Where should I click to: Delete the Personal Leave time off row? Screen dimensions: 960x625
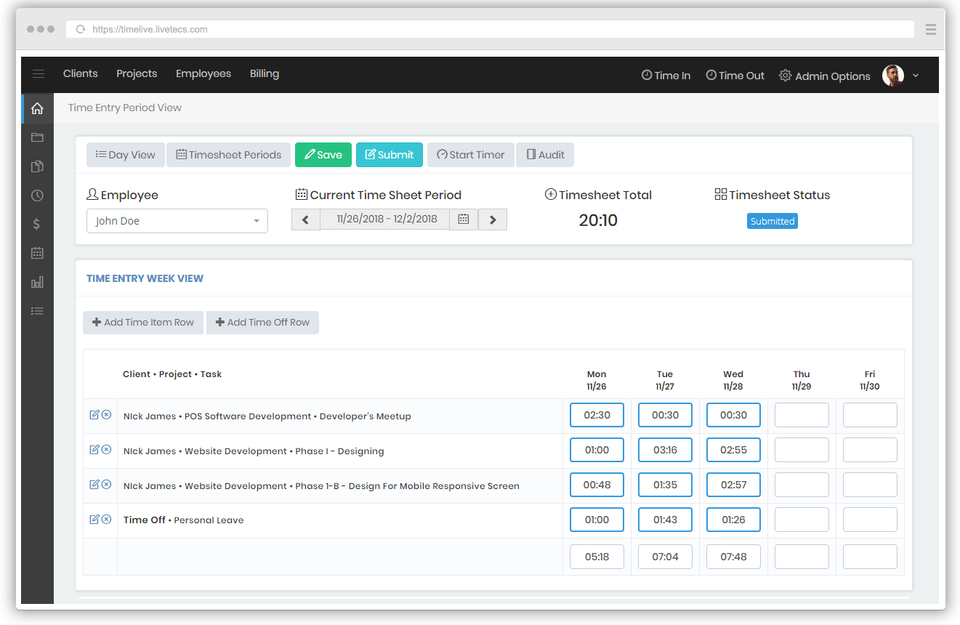point(106,519)
